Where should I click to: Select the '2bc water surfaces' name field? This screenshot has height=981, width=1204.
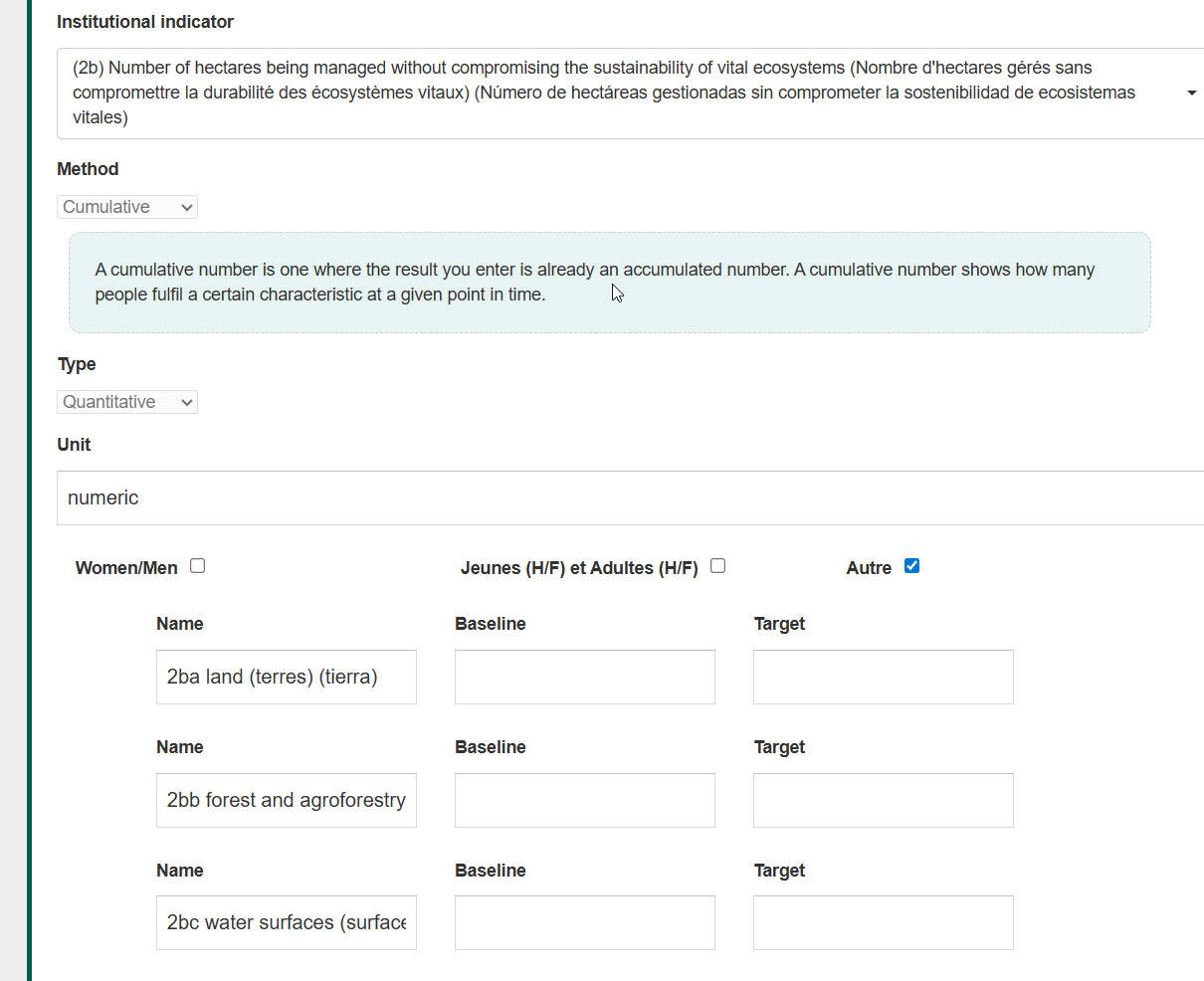pos(286,922)
